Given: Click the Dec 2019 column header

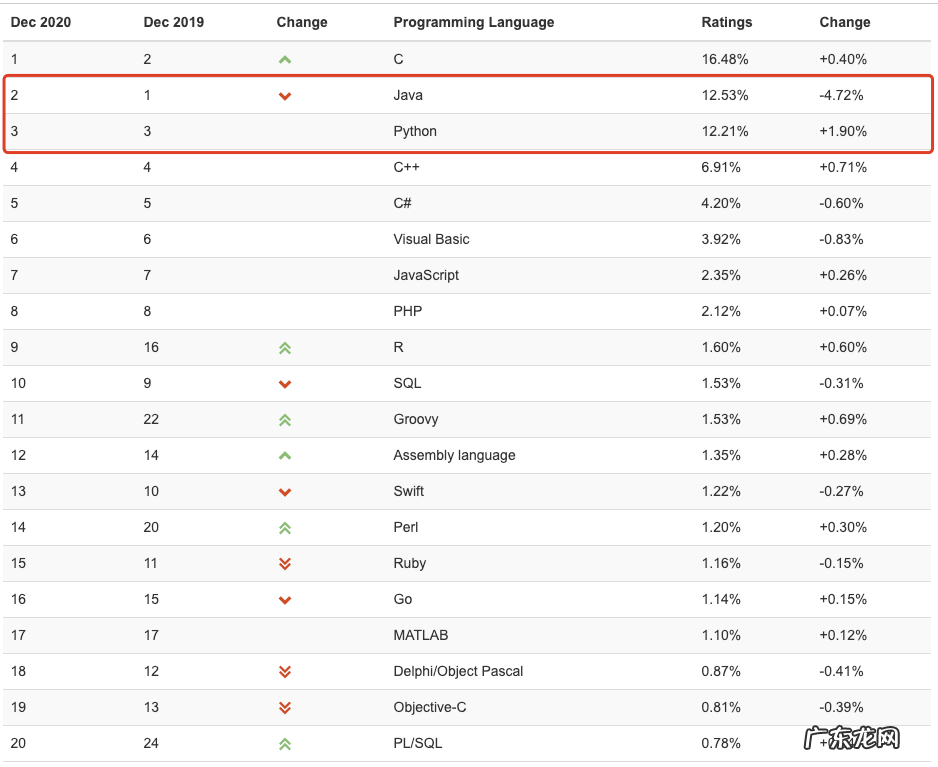Looking at the screenshot, I should click(x=174, y=22).
